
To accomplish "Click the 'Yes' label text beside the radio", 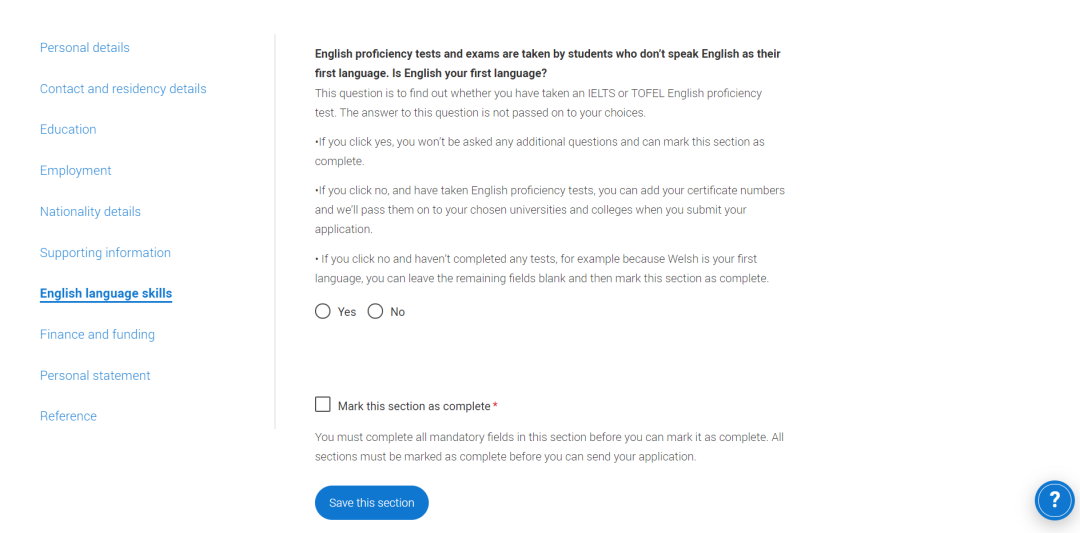I will pyautogui.click(x=347, y=312).
